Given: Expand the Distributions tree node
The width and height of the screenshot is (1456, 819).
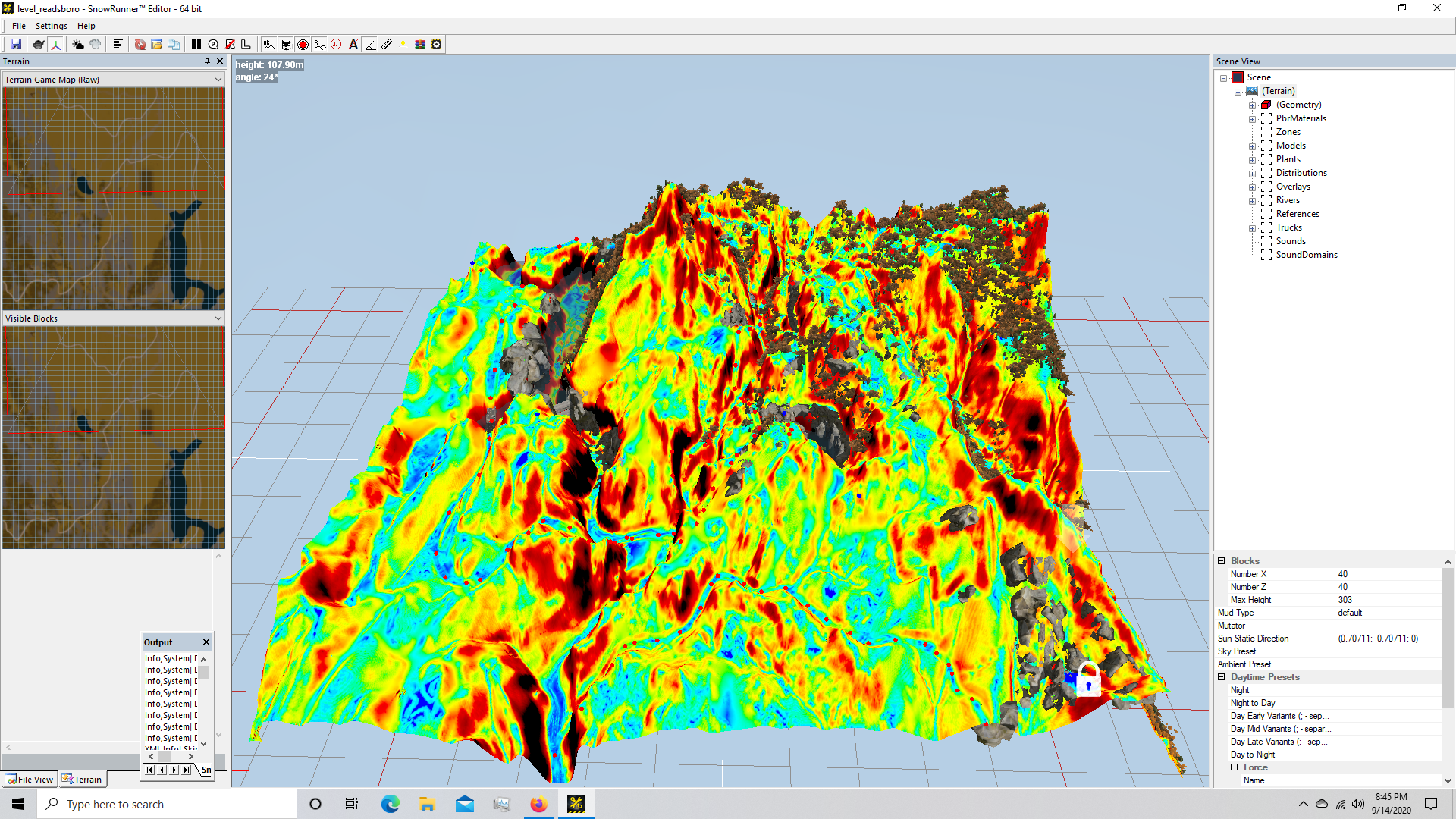Looking at the screenshot, I should pyautogui.click(x=1252, y=174).
